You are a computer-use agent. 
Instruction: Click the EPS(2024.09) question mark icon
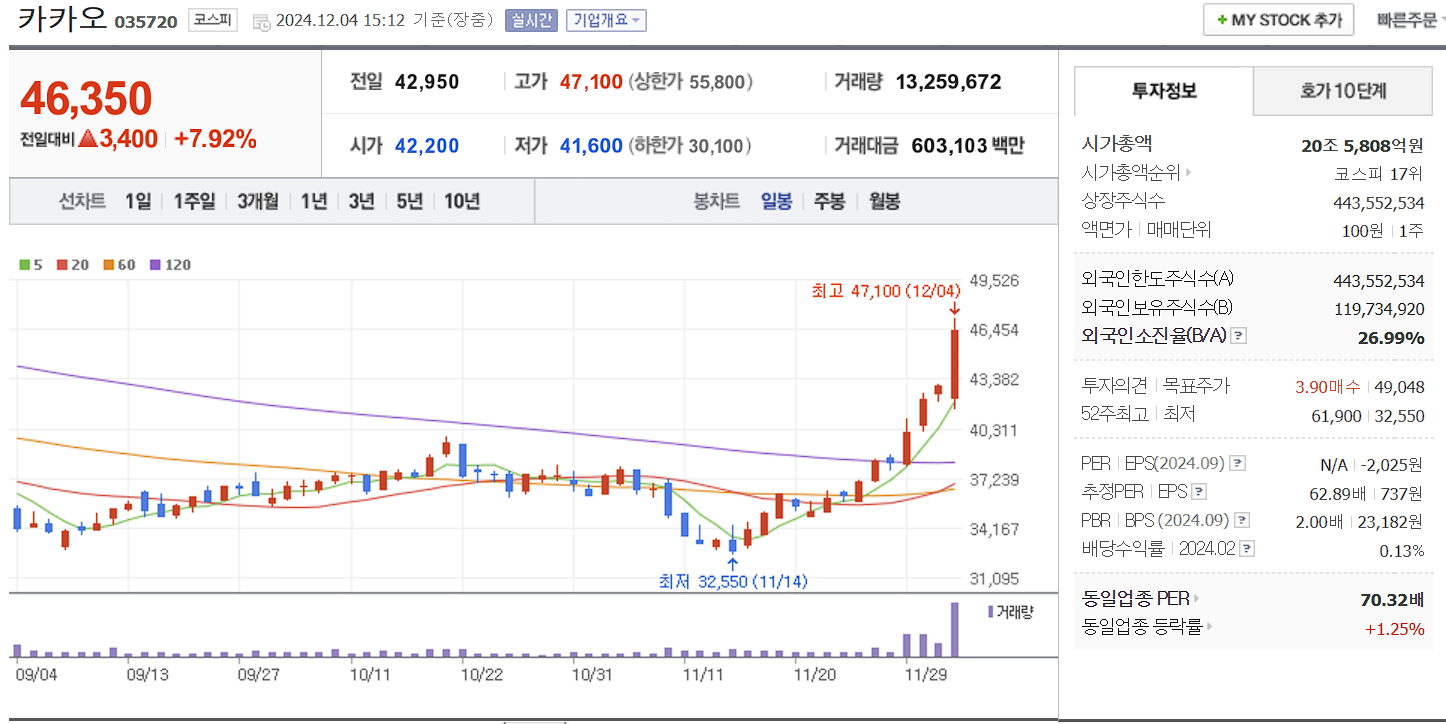(x=1240, y=463)
